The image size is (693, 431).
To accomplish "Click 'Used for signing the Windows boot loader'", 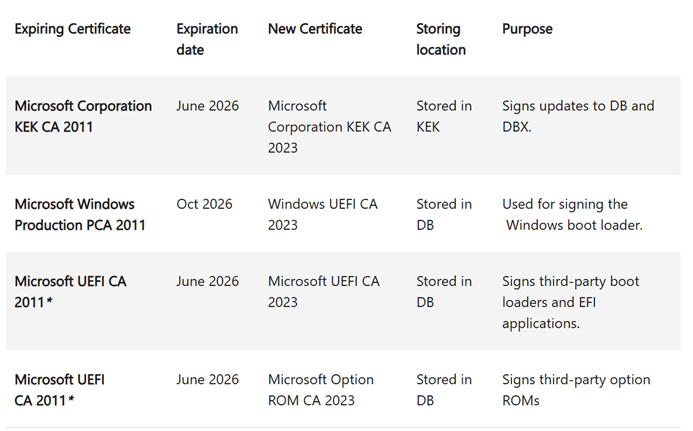I will 574,214.
